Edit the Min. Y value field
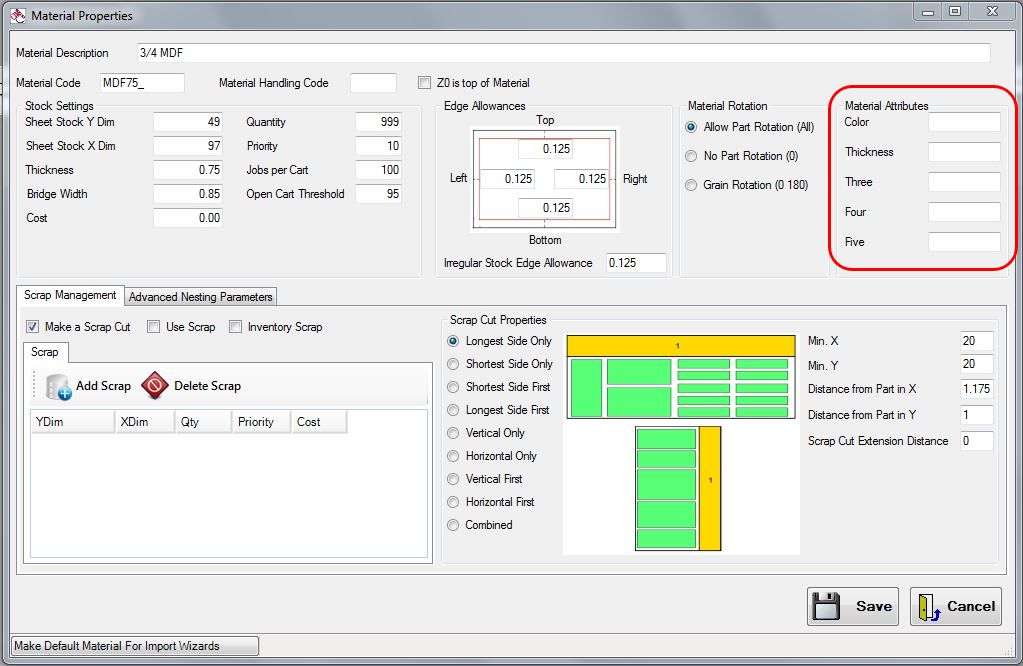Viewport: 1023px width, 666px height. [977, 364]
